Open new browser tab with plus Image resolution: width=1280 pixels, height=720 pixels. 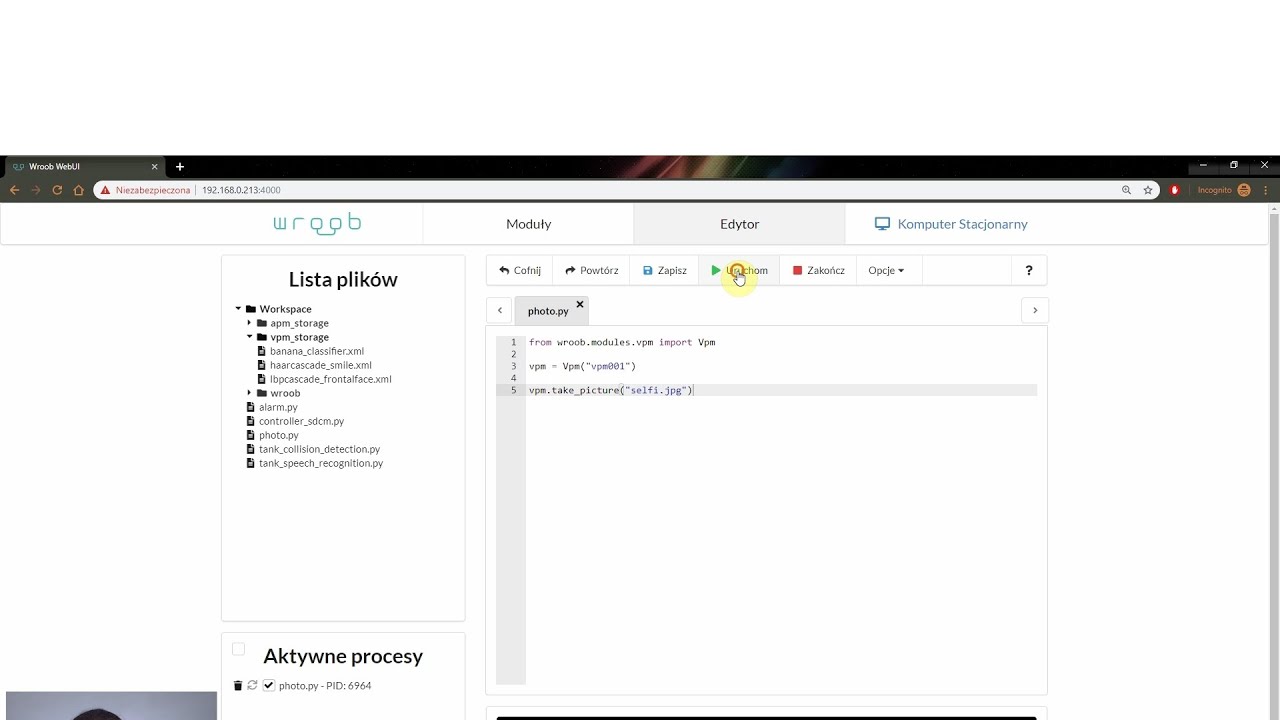coord(180,166)
